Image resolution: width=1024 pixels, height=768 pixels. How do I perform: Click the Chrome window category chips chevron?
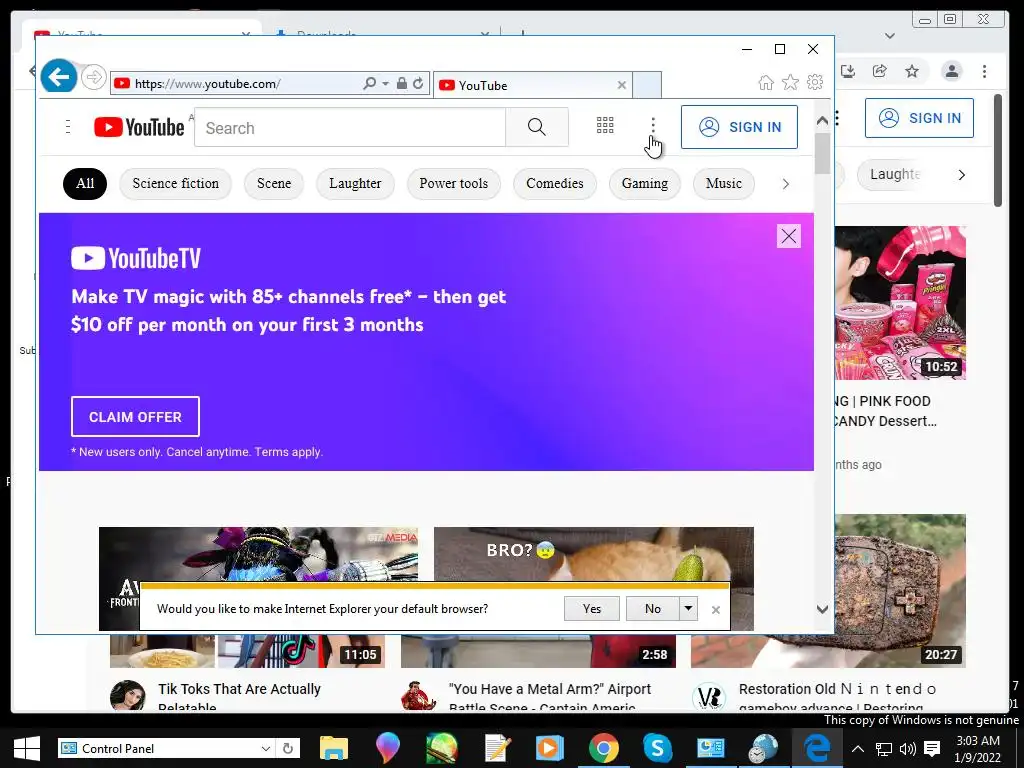click(961, 175)
